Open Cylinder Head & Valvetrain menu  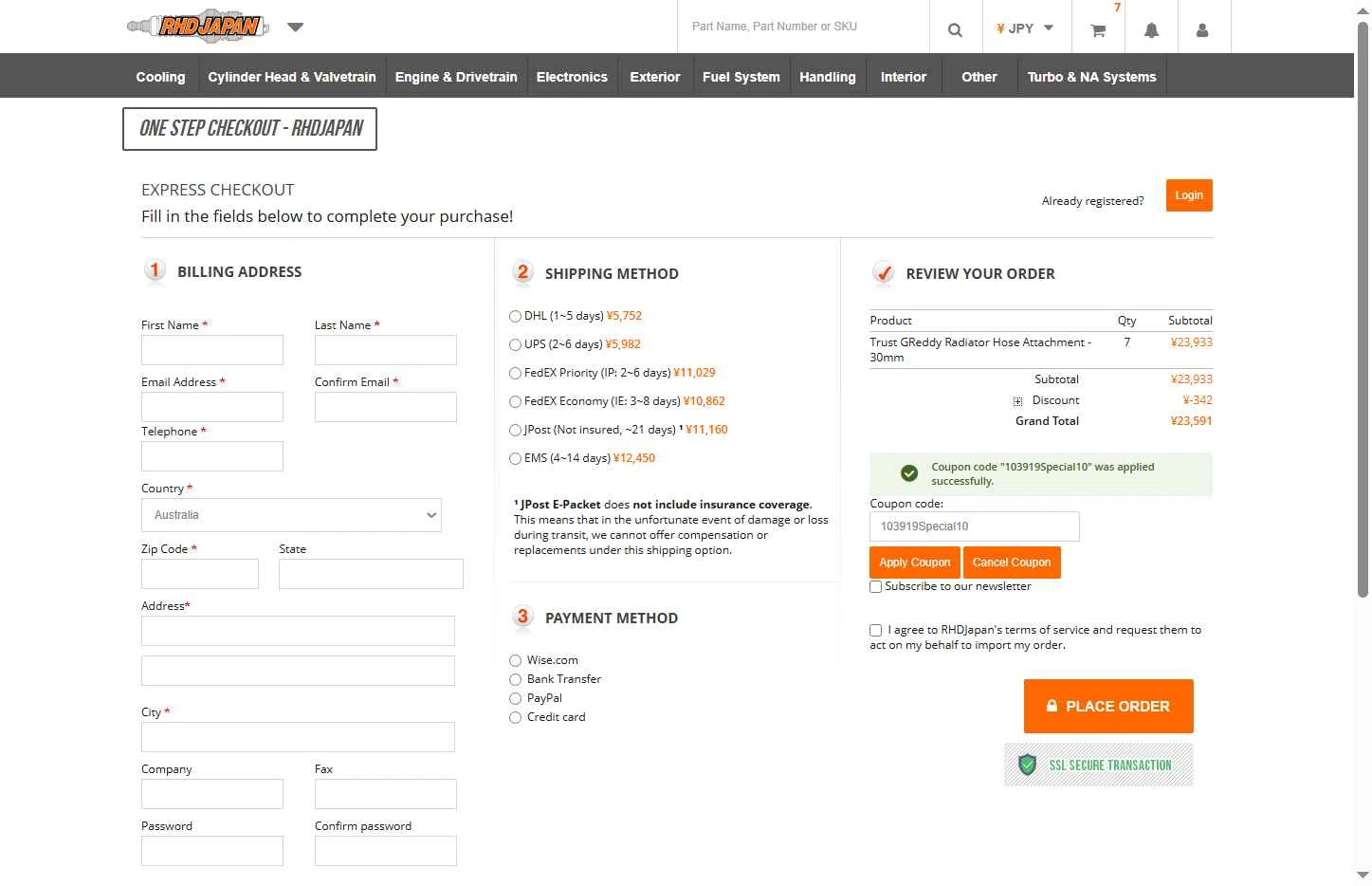tap(292, 77)
